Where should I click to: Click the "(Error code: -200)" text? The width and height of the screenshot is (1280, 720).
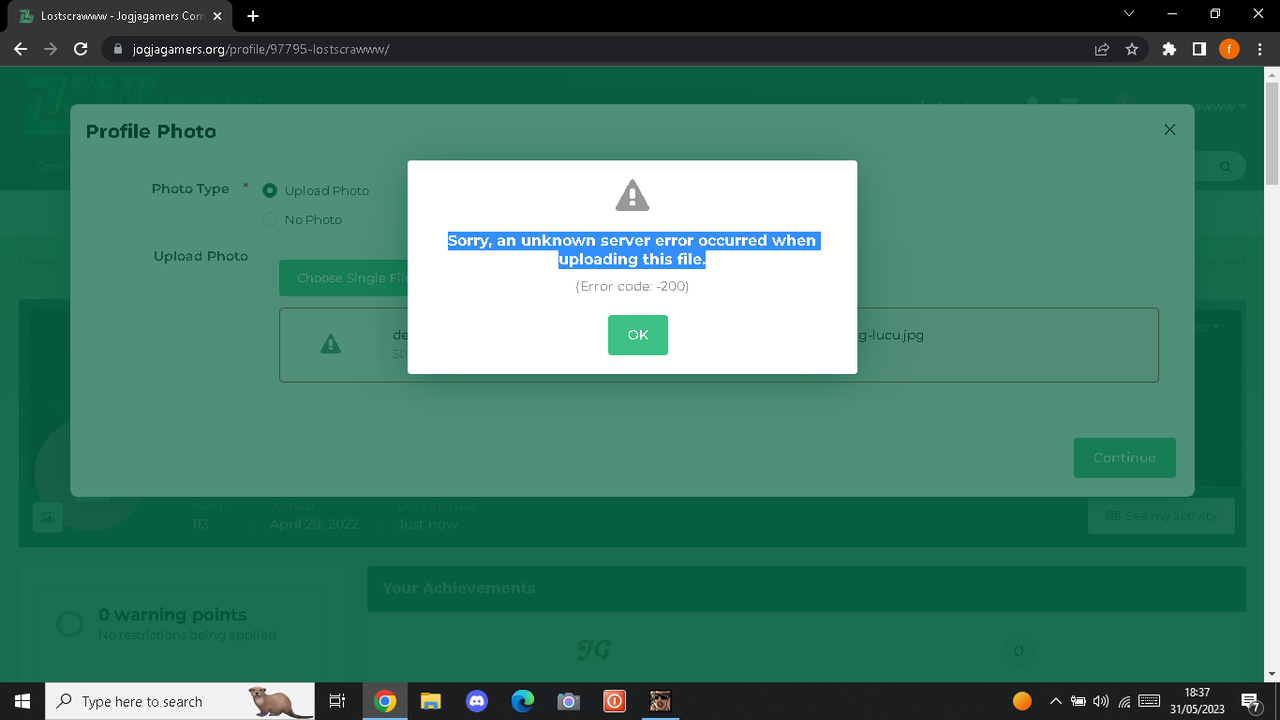pyautogui.click(x=632, y=286)
